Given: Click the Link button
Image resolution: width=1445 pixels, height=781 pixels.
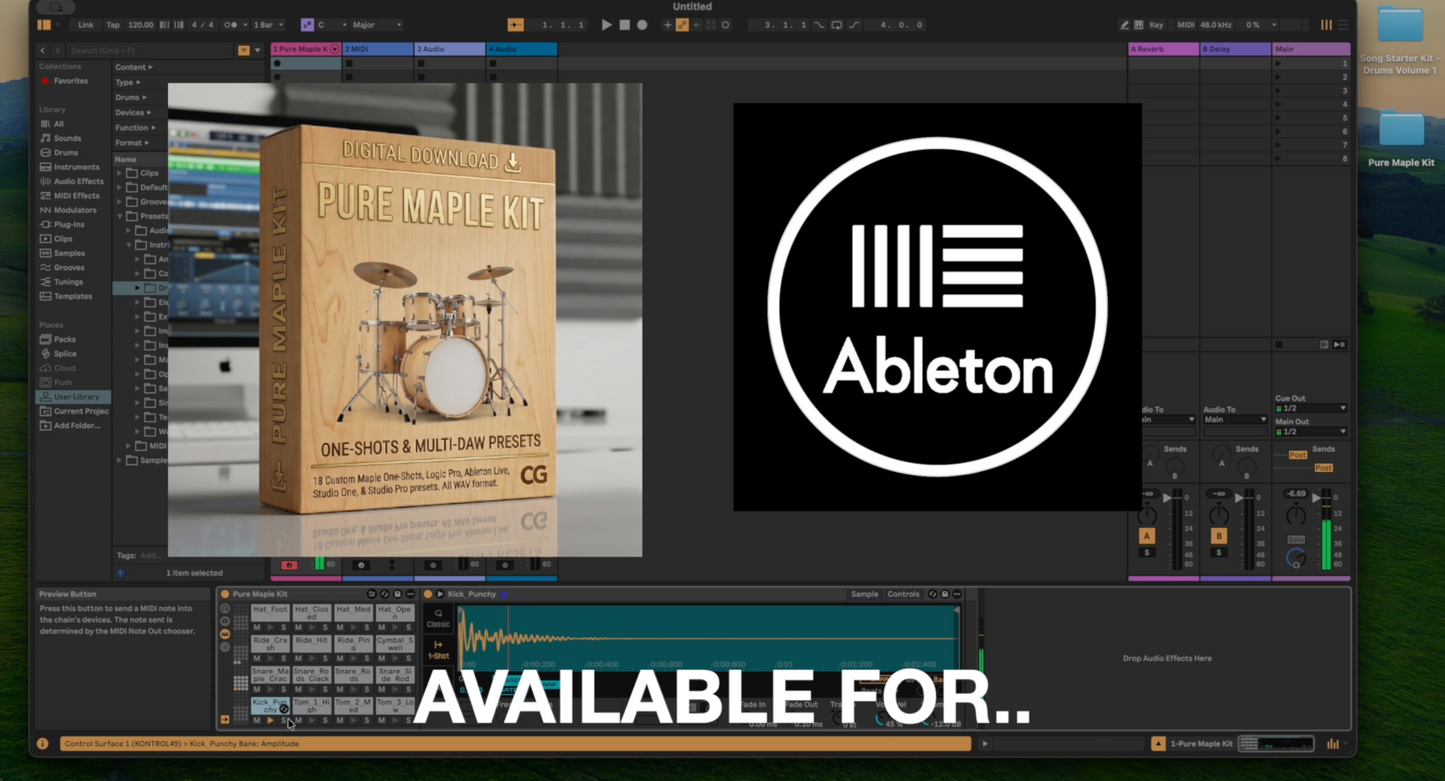Looking at the screenshot, I should tap(86, 25).
